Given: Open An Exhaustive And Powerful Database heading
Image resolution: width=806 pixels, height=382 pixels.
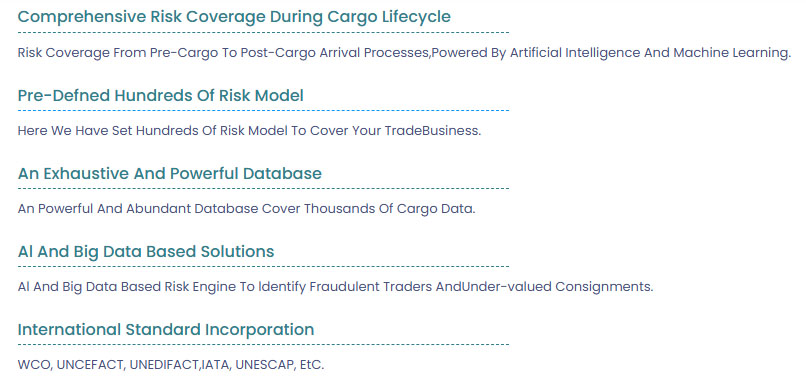Looking at the screenshot, I should (x=170, y=173).
